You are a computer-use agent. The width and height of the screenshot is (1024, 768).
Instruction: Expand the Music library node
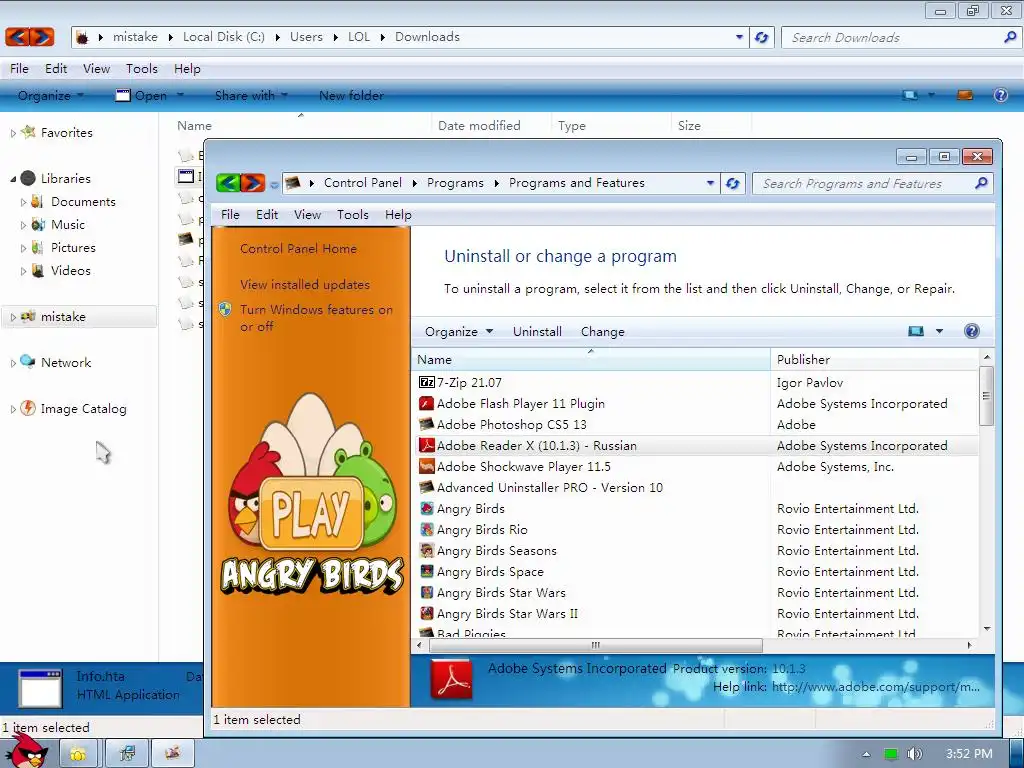tap(24, 225)
